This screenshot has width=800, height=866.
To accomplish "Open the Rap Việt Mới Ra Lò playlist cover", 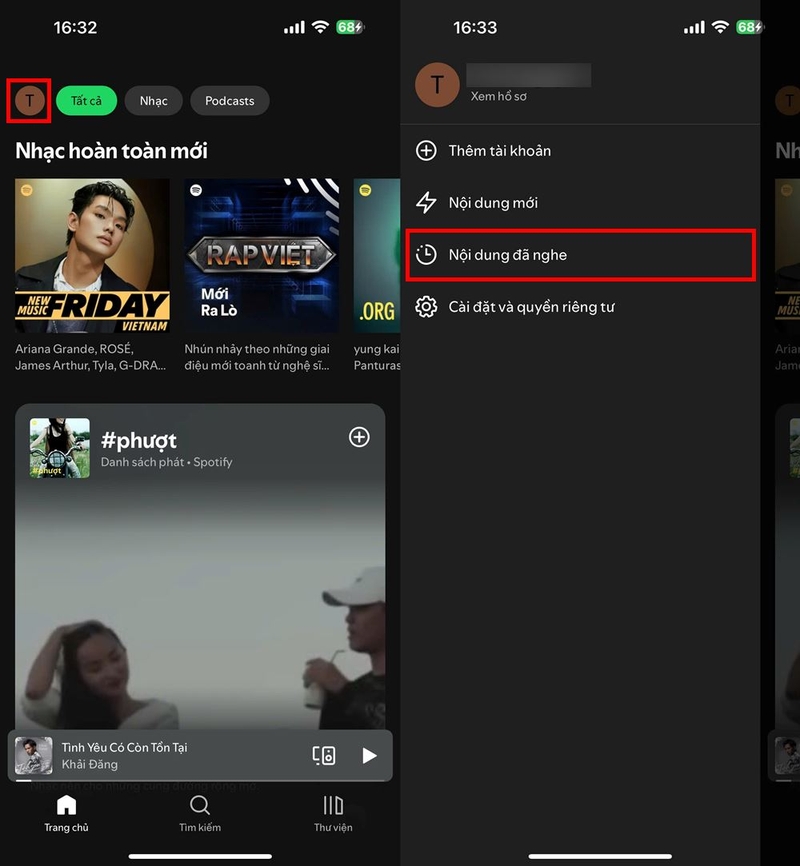I will point(262,255).
